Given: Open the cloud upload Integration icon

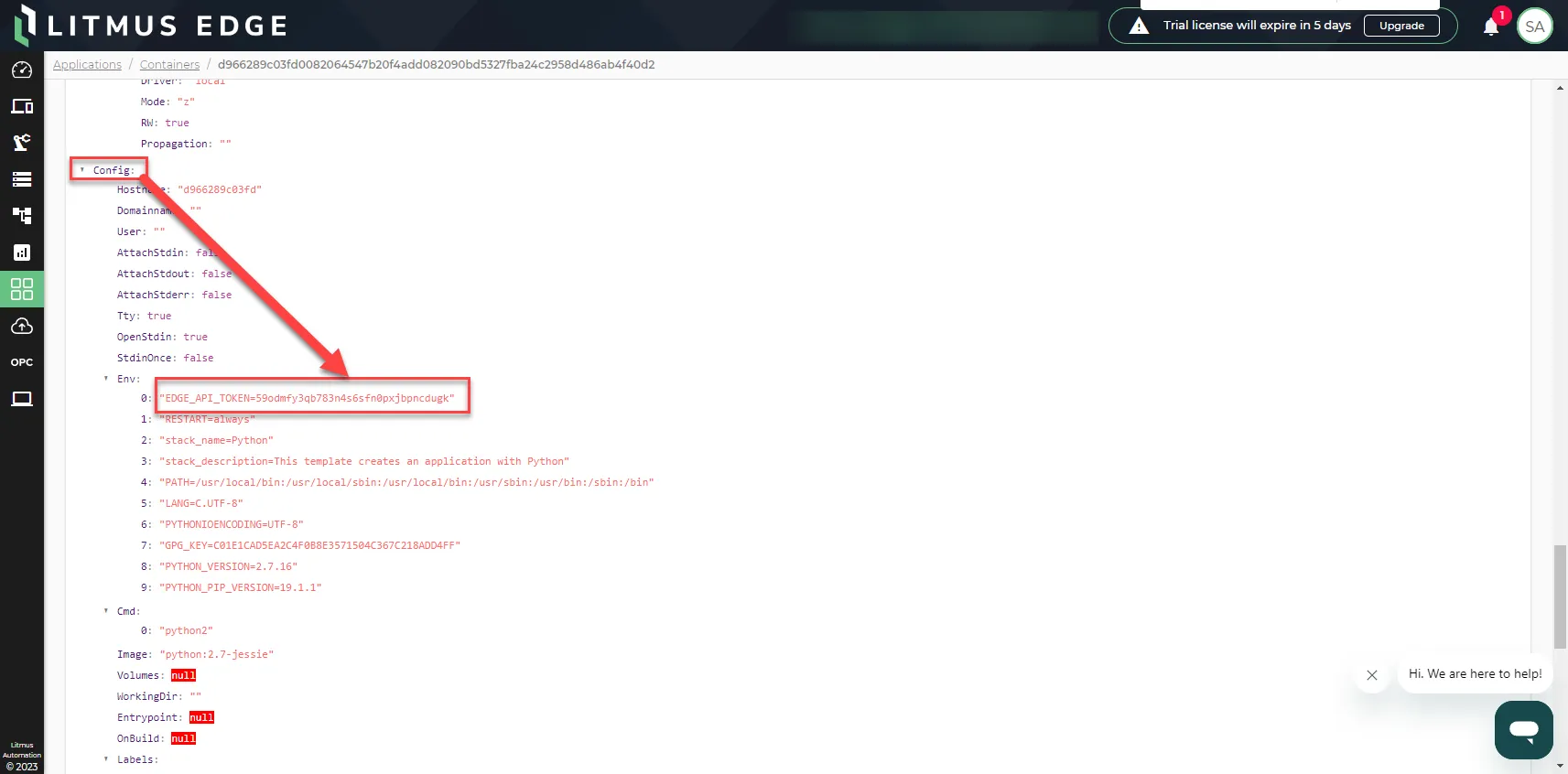Looking at the screenshot, I should (22, 326).
